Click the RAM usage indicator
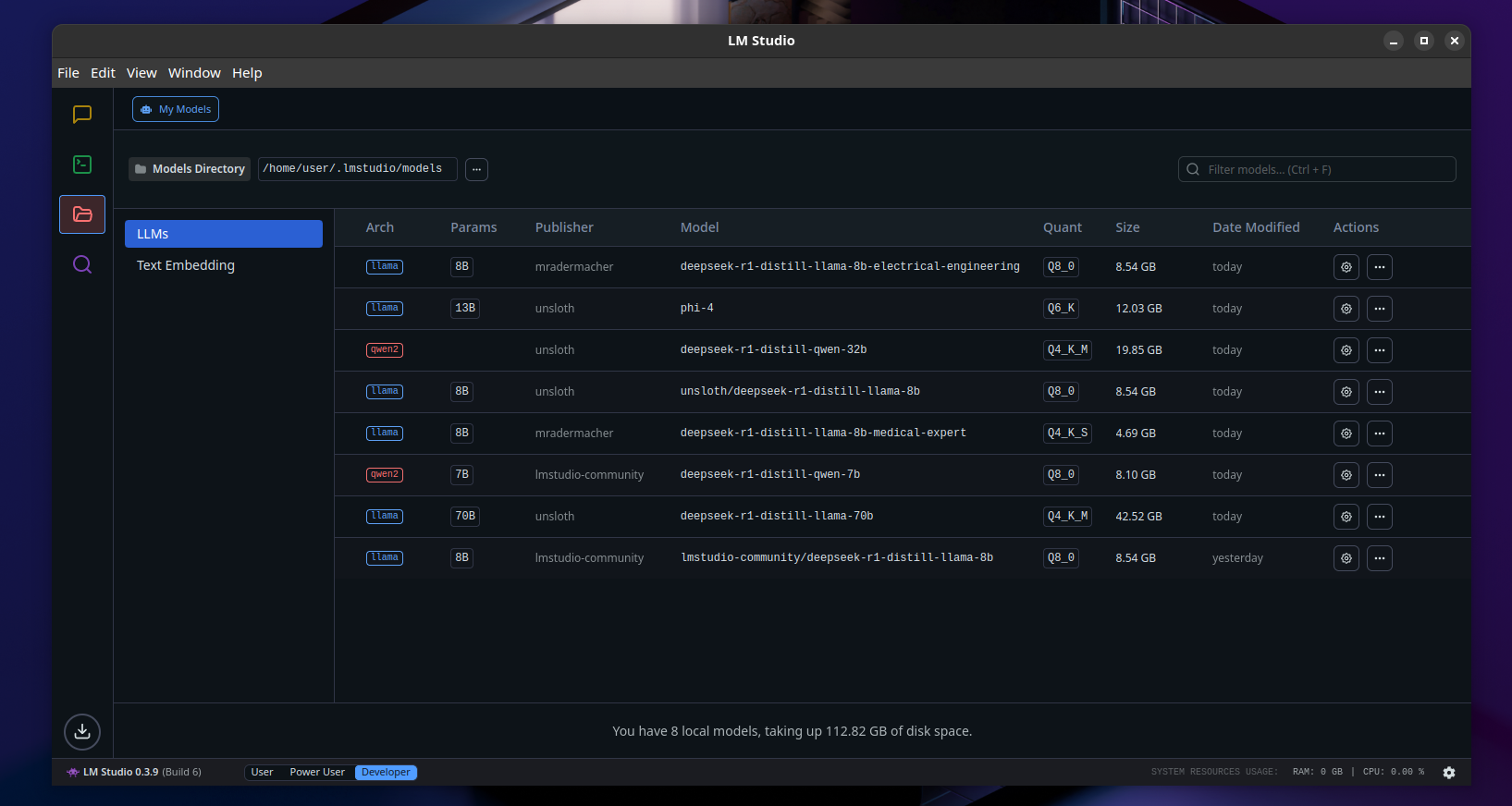Image resolution: width=1512 pixels, height=806 pixels. [x=1318, y=772]
